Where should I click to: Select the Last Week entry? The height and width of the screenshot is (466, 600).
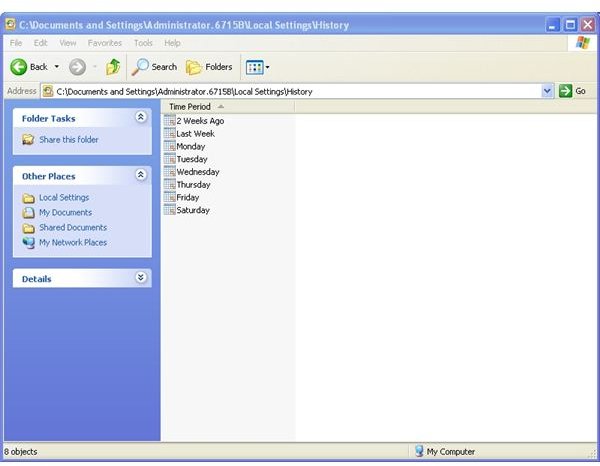196,134
